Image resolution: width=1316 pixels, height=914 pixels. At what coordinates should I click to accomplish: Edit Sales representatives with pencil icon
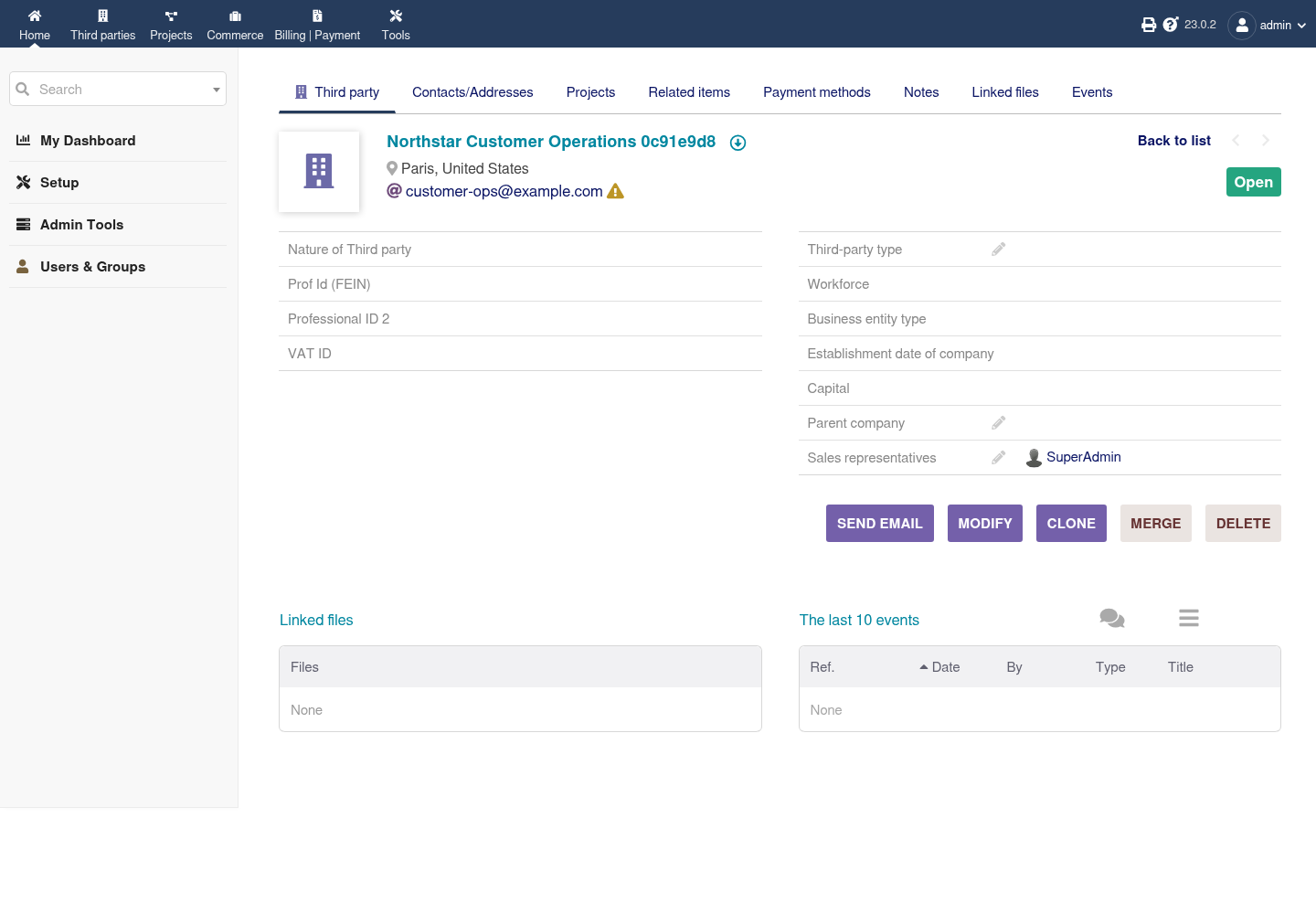[x=999, y=457]
